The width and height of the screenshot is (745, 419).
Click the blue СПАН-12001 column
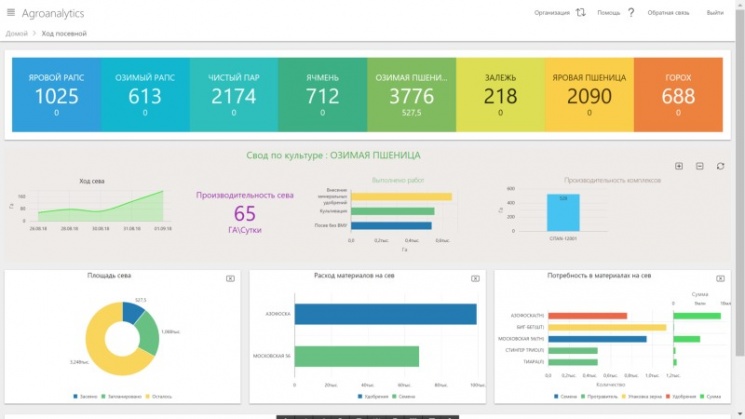[563, 213]
